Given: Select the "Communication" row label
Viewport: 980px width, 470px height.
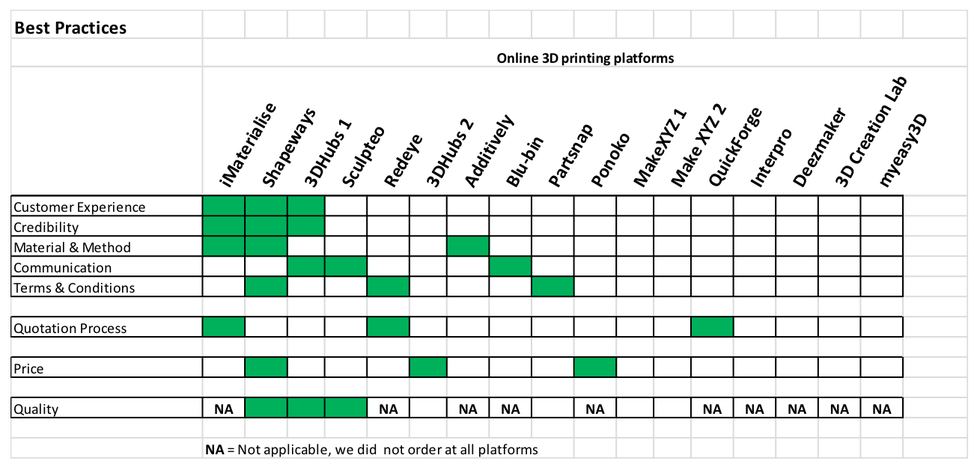Looking at the screenshot, I should pyautogui.click(x=62, y=268).
